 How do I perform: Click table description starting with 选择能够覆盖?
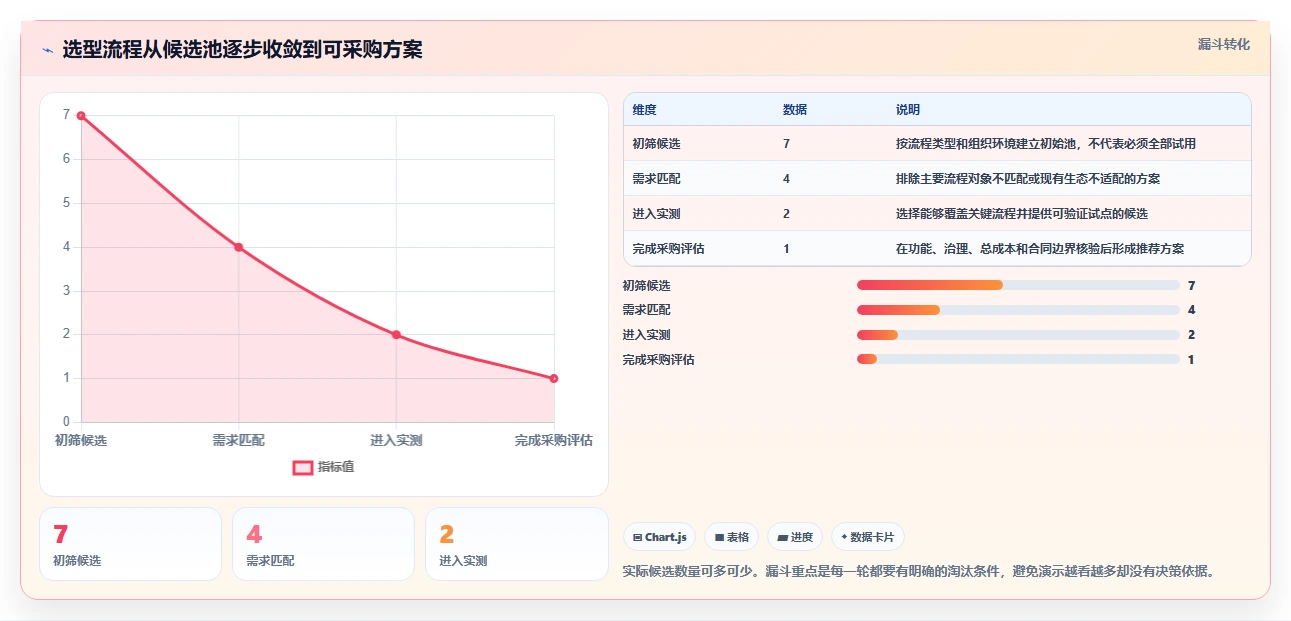pyautogui.click(x=1022, y=214)
